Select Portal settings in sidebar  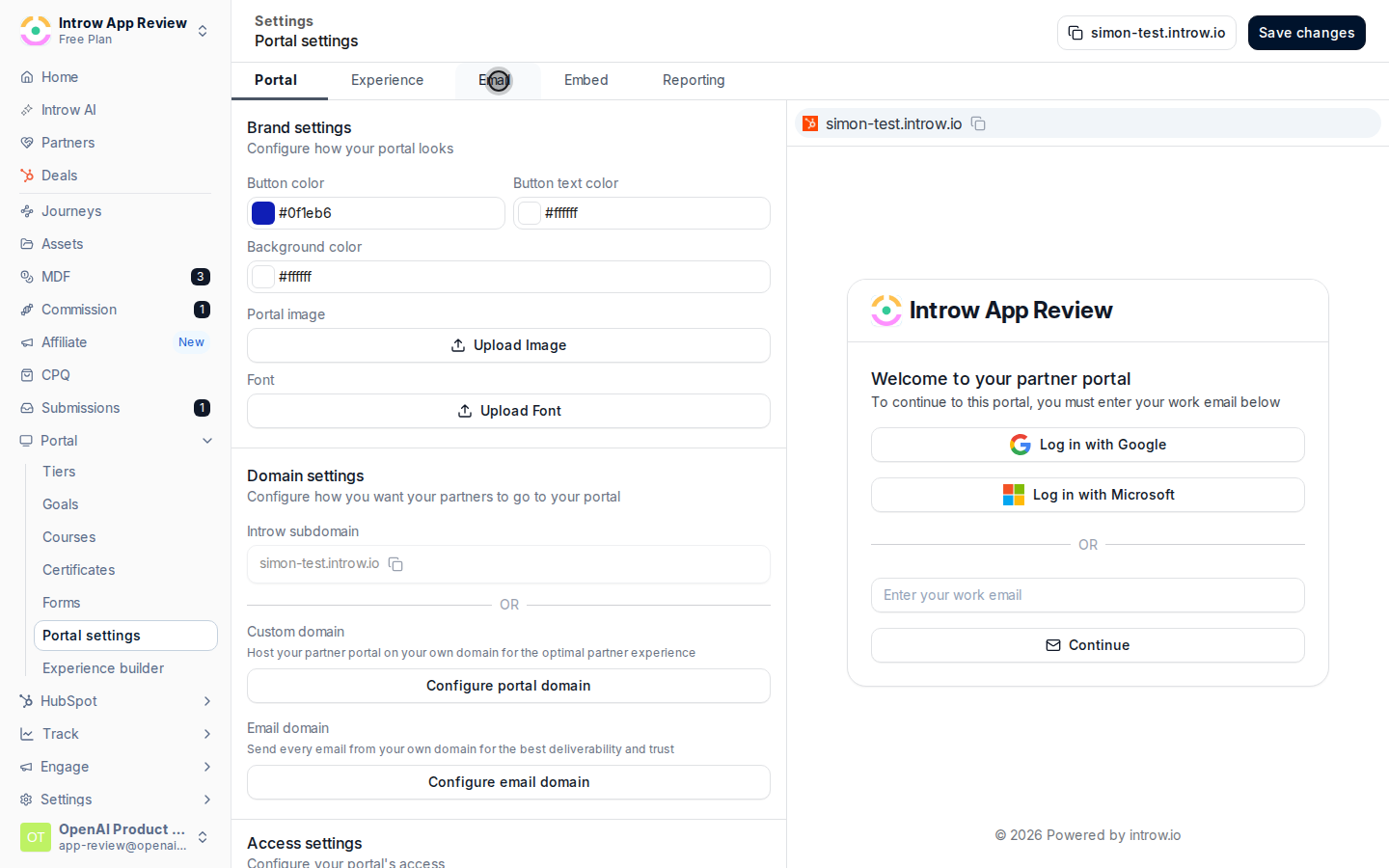pos(125,636)
